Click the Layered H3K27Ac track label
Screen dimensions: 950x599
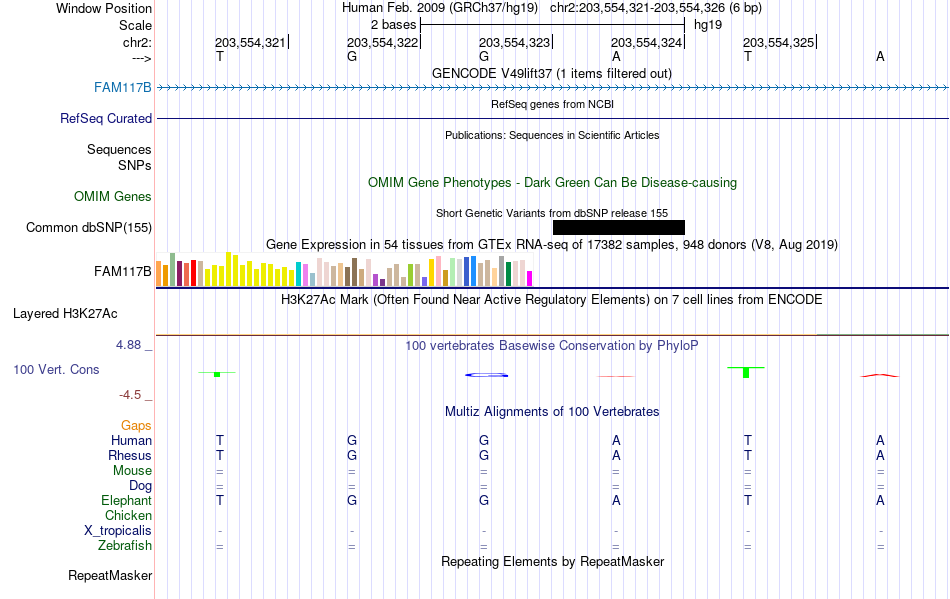pyautogui.click(x=65, y=313)
